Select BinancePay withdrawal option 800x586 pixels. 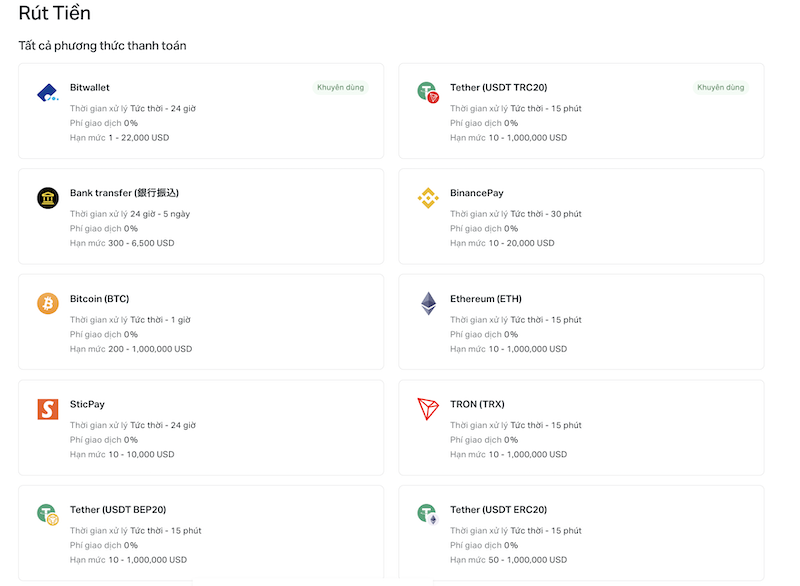(477, 193)
